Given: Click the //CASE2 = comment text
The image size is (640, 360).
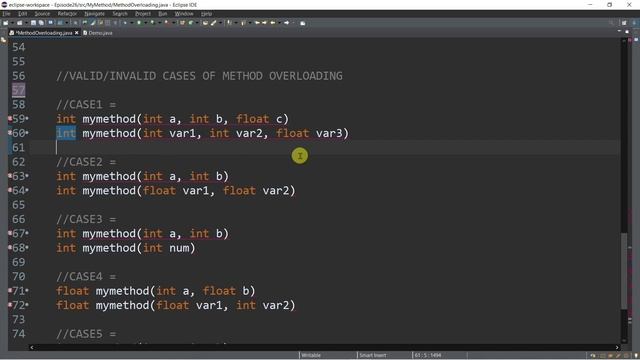Looking at the screenshot, I should pos(86,162).
